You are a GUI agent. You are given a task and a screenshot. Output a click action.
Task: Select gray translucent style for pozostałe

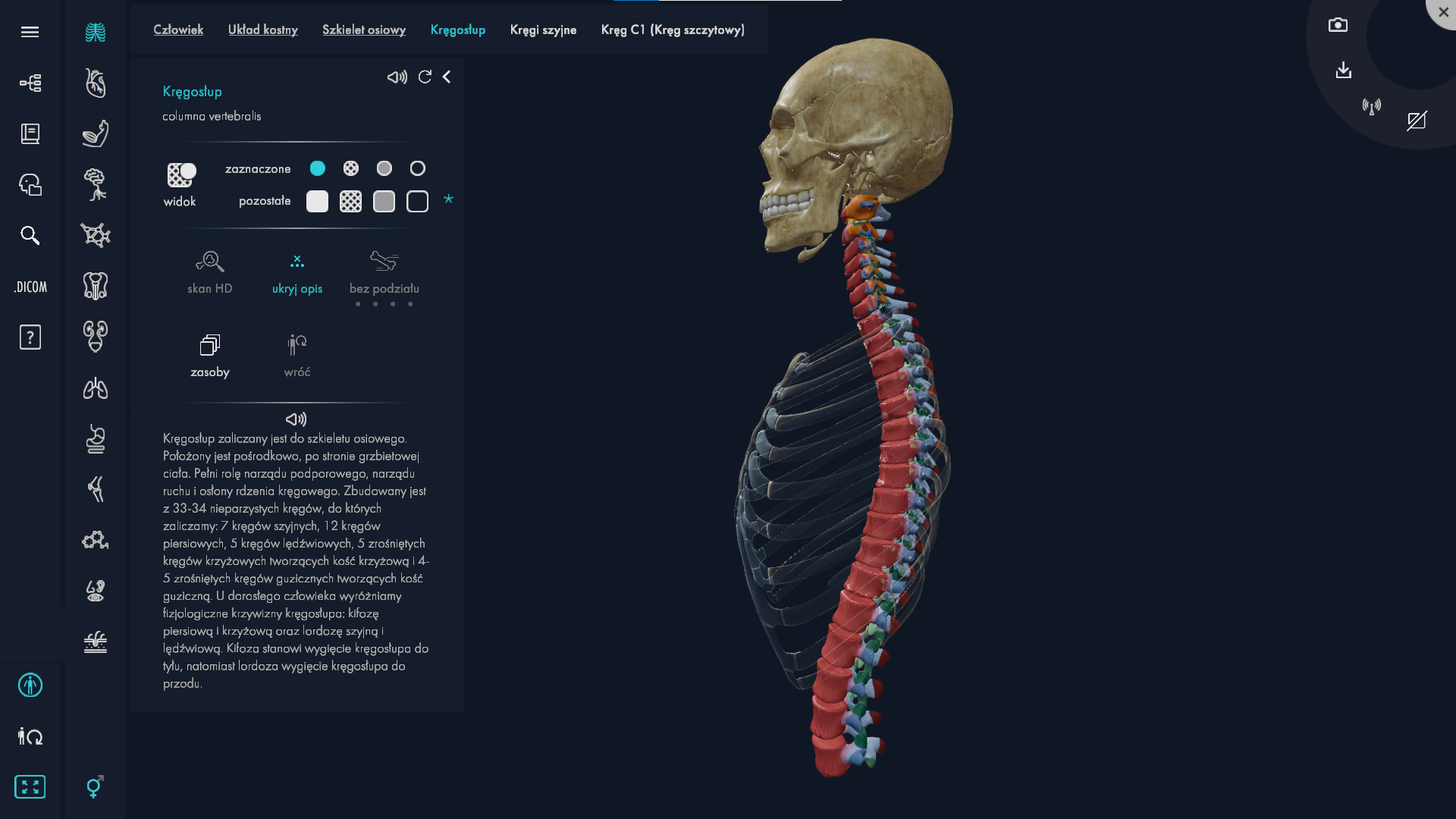pyautogui.click(x=384, y=202)
